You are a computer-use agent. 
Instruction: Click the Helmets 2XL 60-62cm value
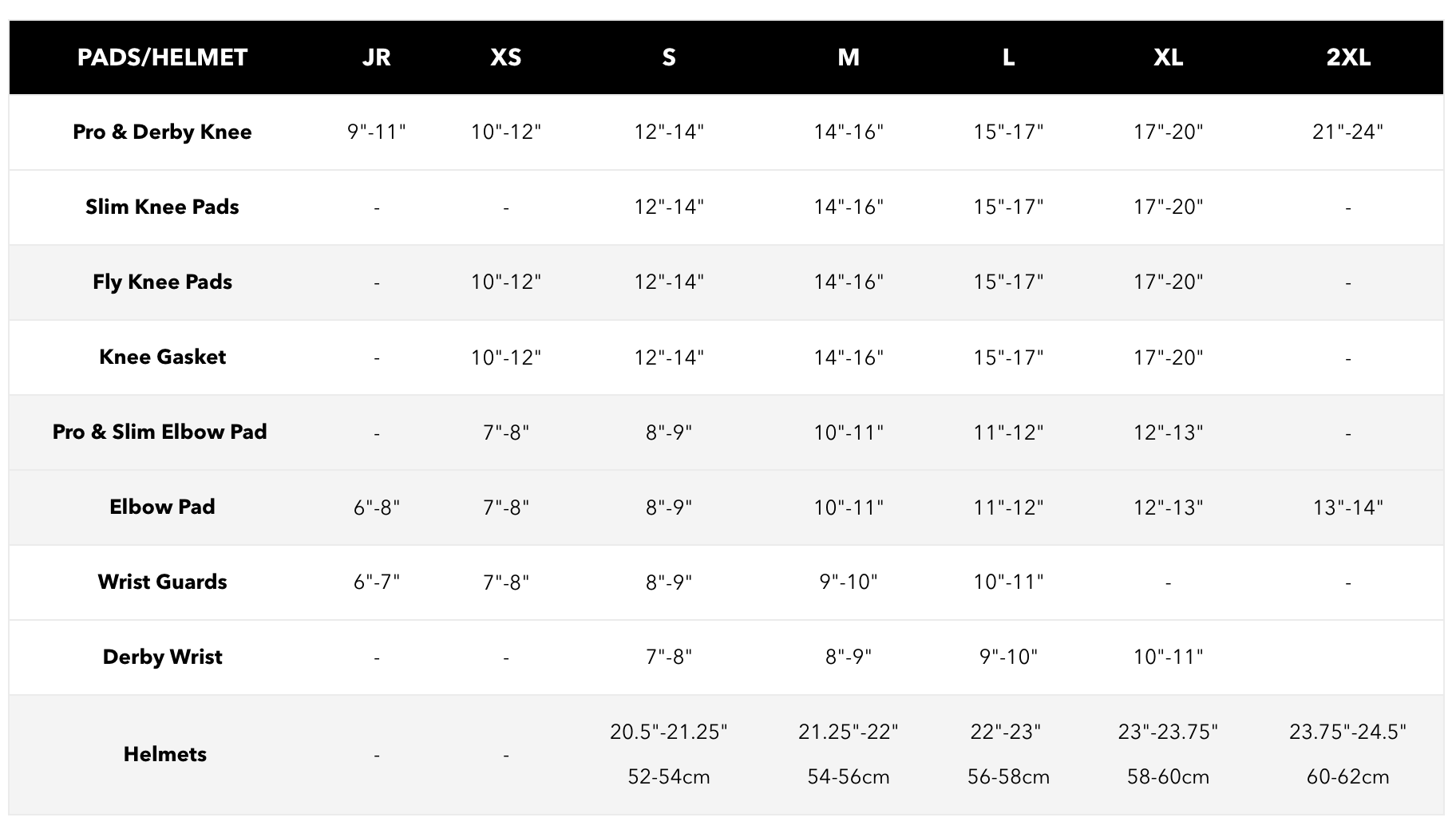pos(1347,777)
